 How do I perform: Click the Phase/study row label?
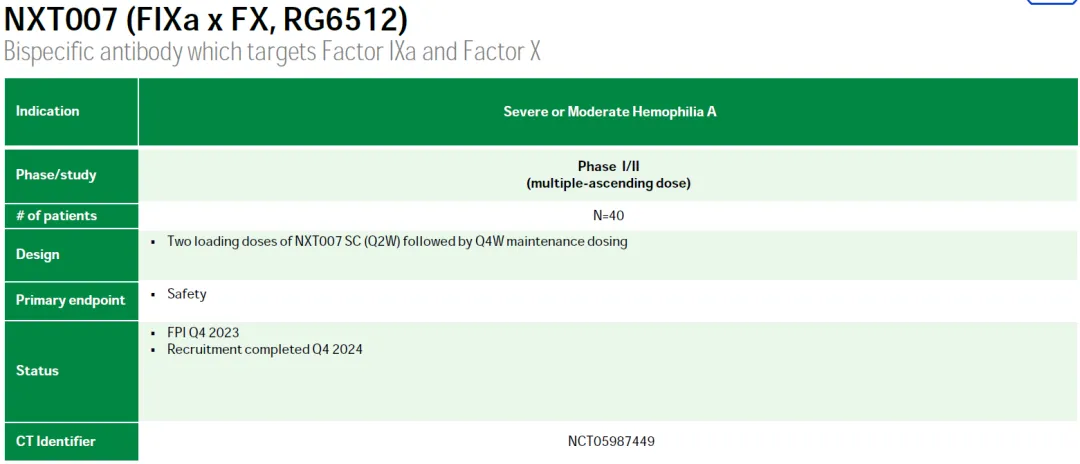(56, 175)
